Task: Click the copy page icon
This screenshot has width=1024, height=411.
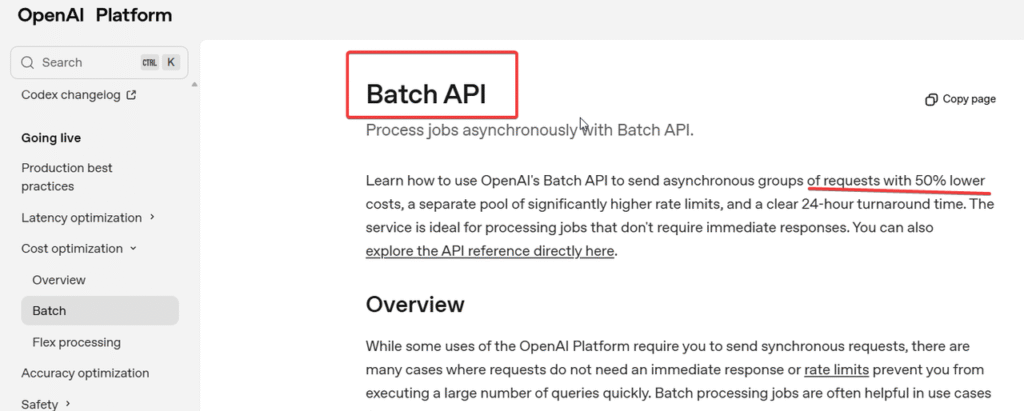Action: 932,99
